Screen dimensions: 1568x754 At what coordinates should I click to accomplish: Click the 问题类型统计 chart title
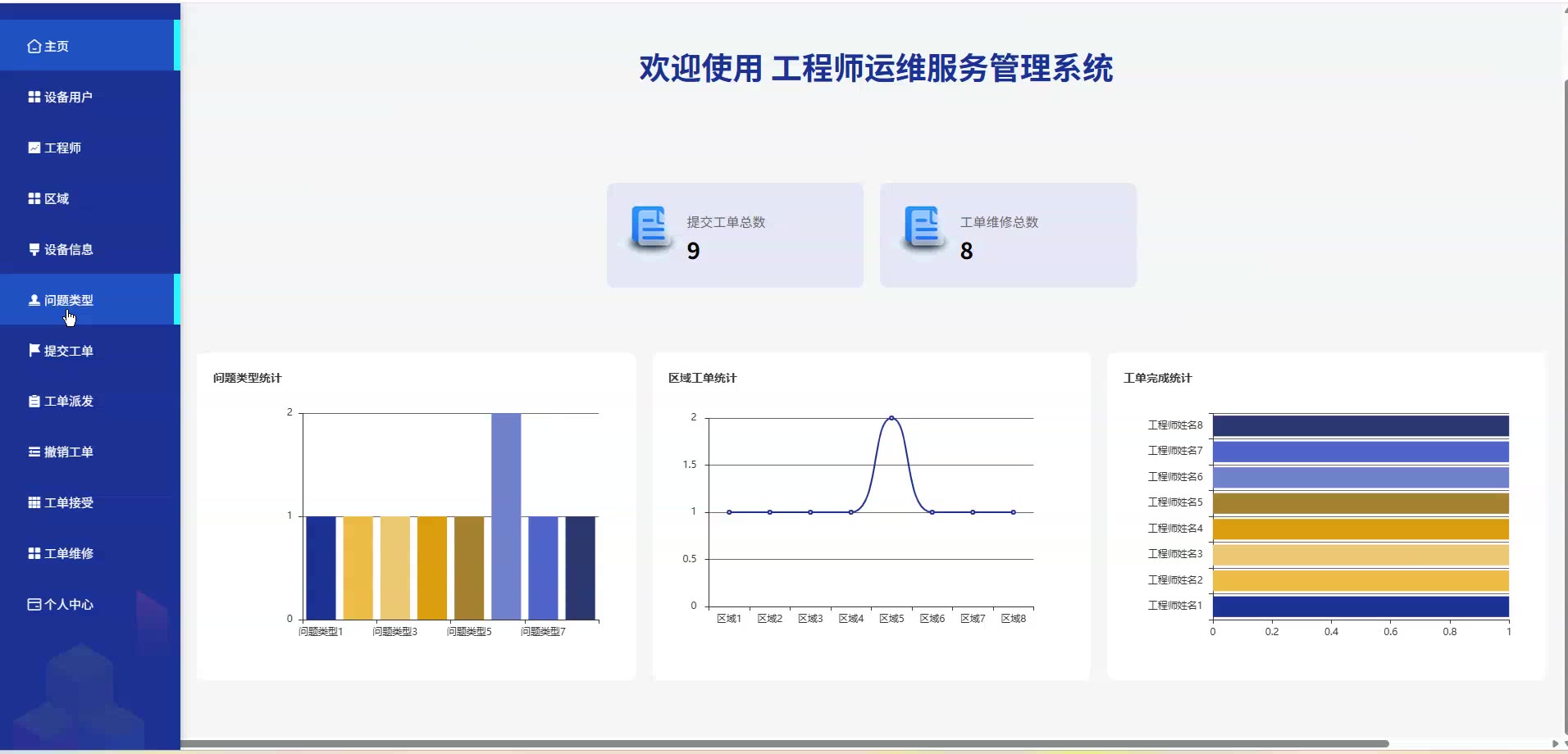coord(247,378)
